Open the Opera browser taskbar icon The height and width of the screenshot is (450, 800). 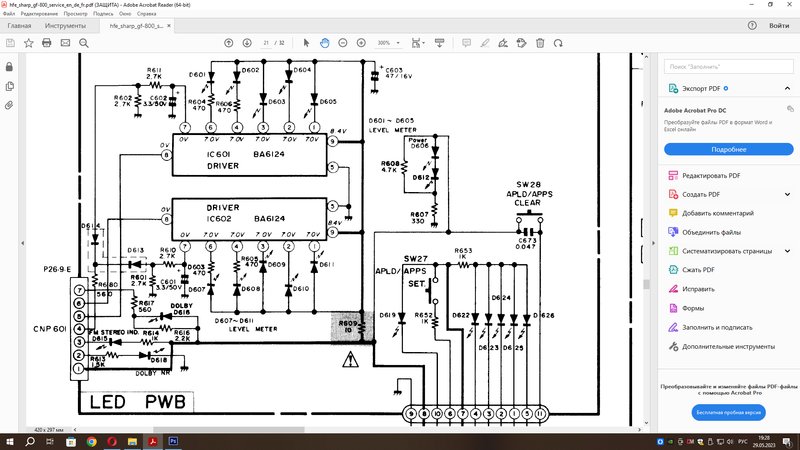pos(112,441)
